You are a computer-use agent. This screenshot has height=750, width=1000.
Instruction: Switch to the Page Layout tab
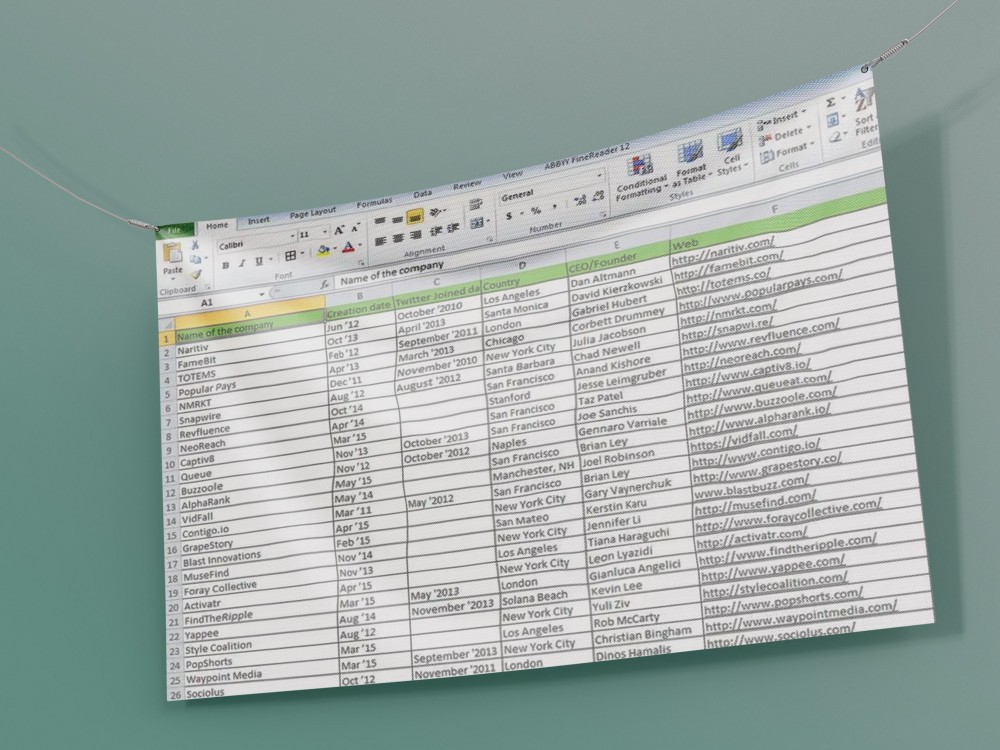coord(312,213)
